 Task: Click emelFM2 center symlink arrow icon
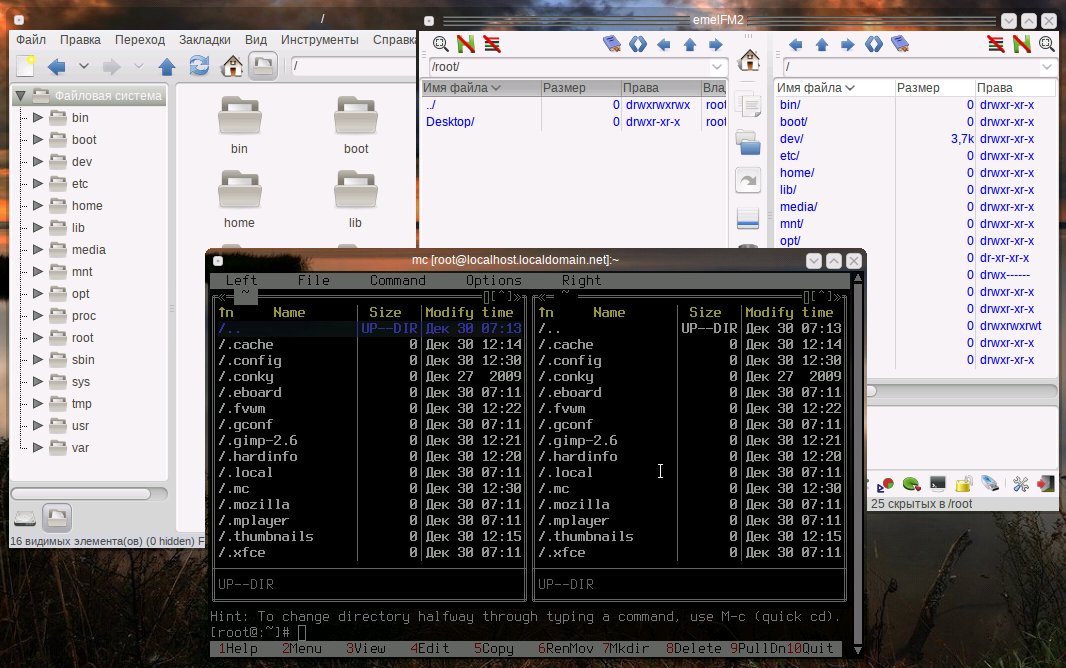[749, 181]
